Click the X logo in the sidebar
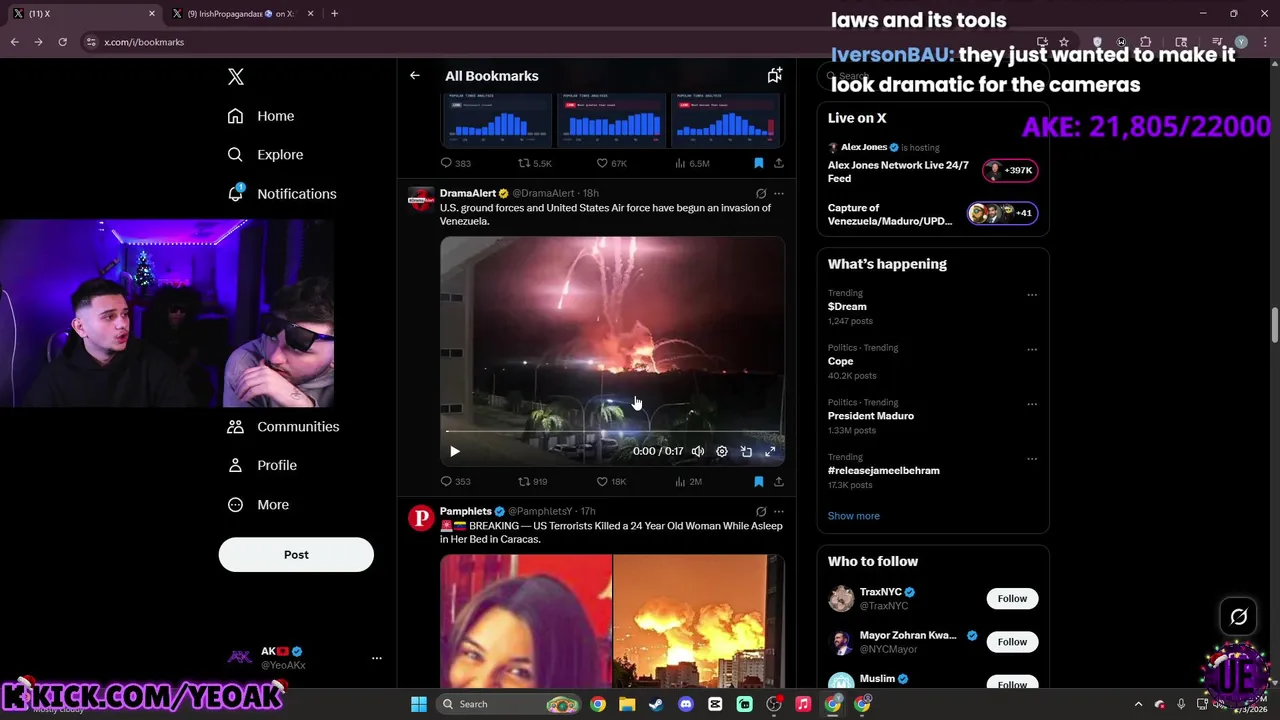 (236, 77)
